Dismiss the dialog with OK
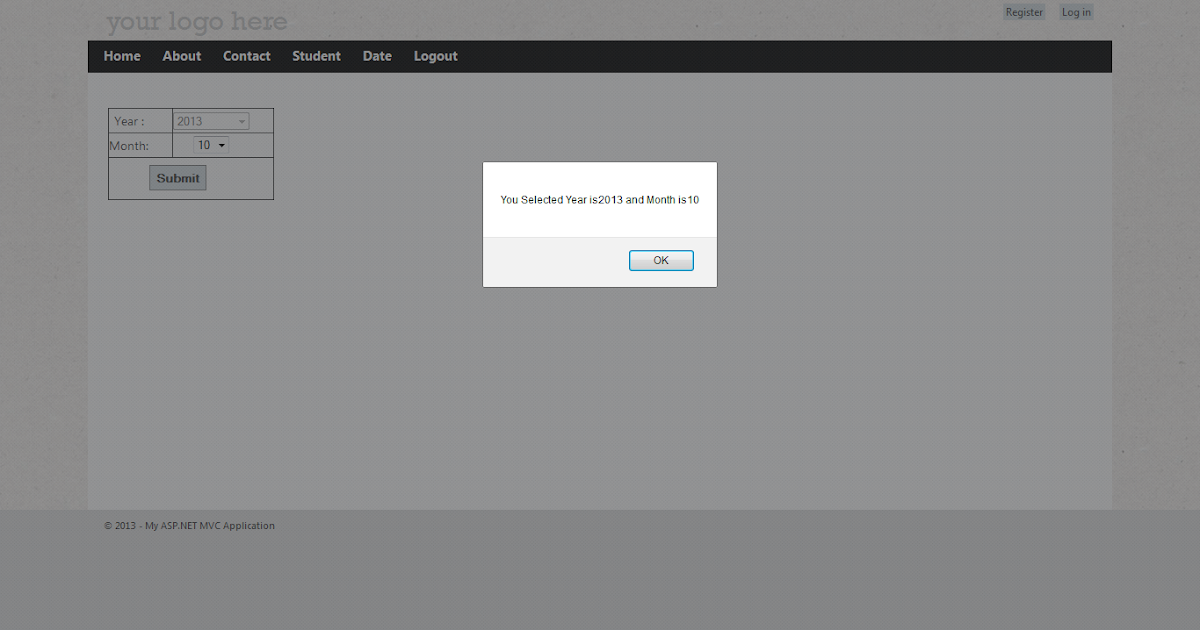Screen dimensions: 1200x630 pos(661,260)
